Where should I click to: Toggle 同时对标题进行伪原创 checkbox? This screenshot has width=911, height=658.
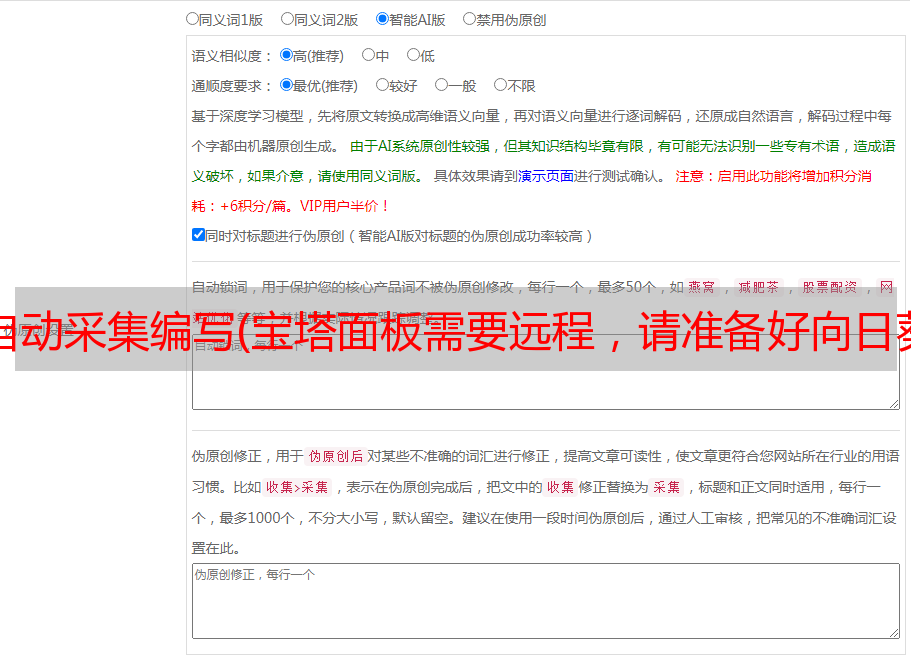[198, 235]
